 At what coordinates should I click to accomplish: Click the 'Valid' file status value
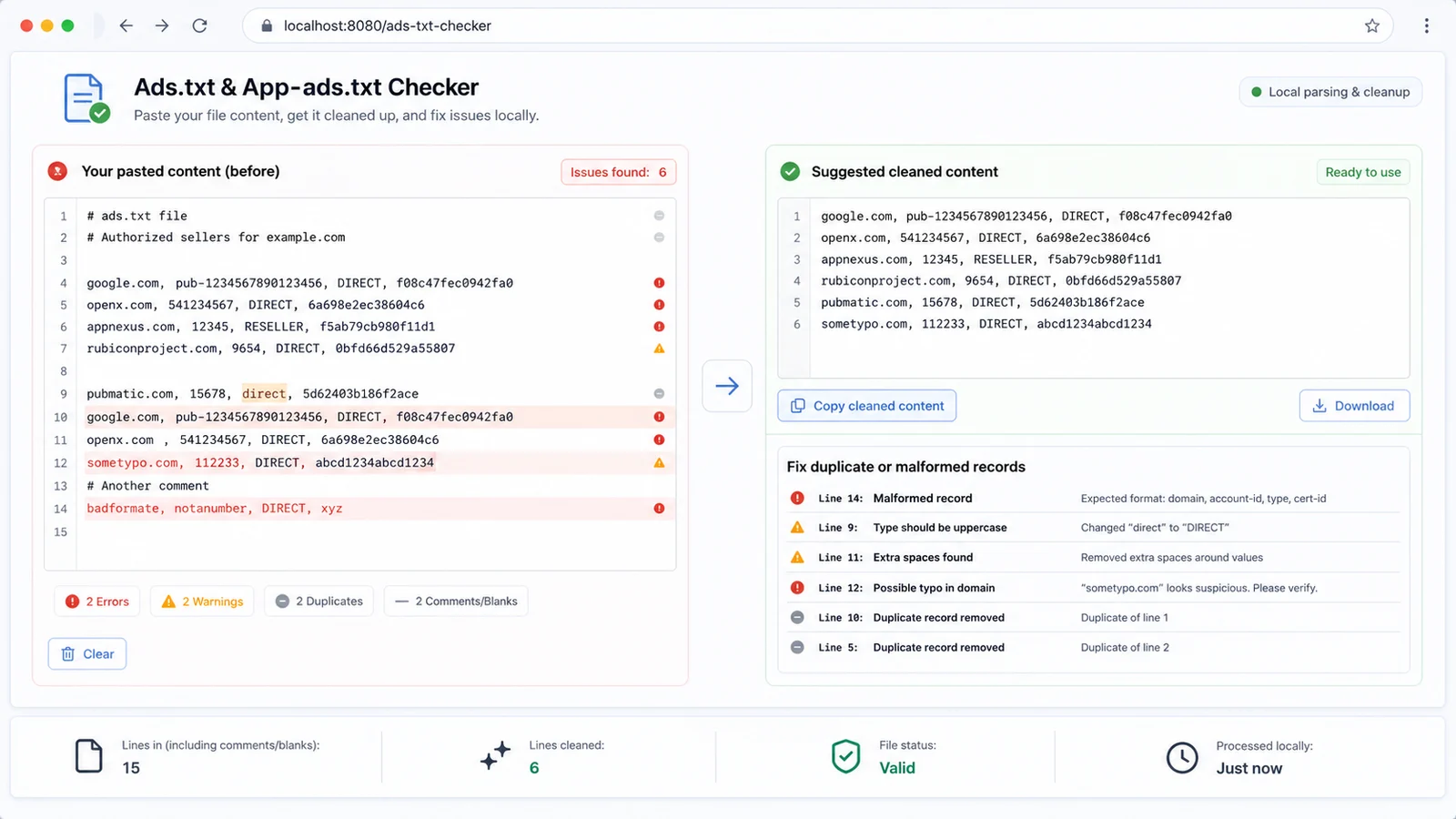click(x=897, y=768)
